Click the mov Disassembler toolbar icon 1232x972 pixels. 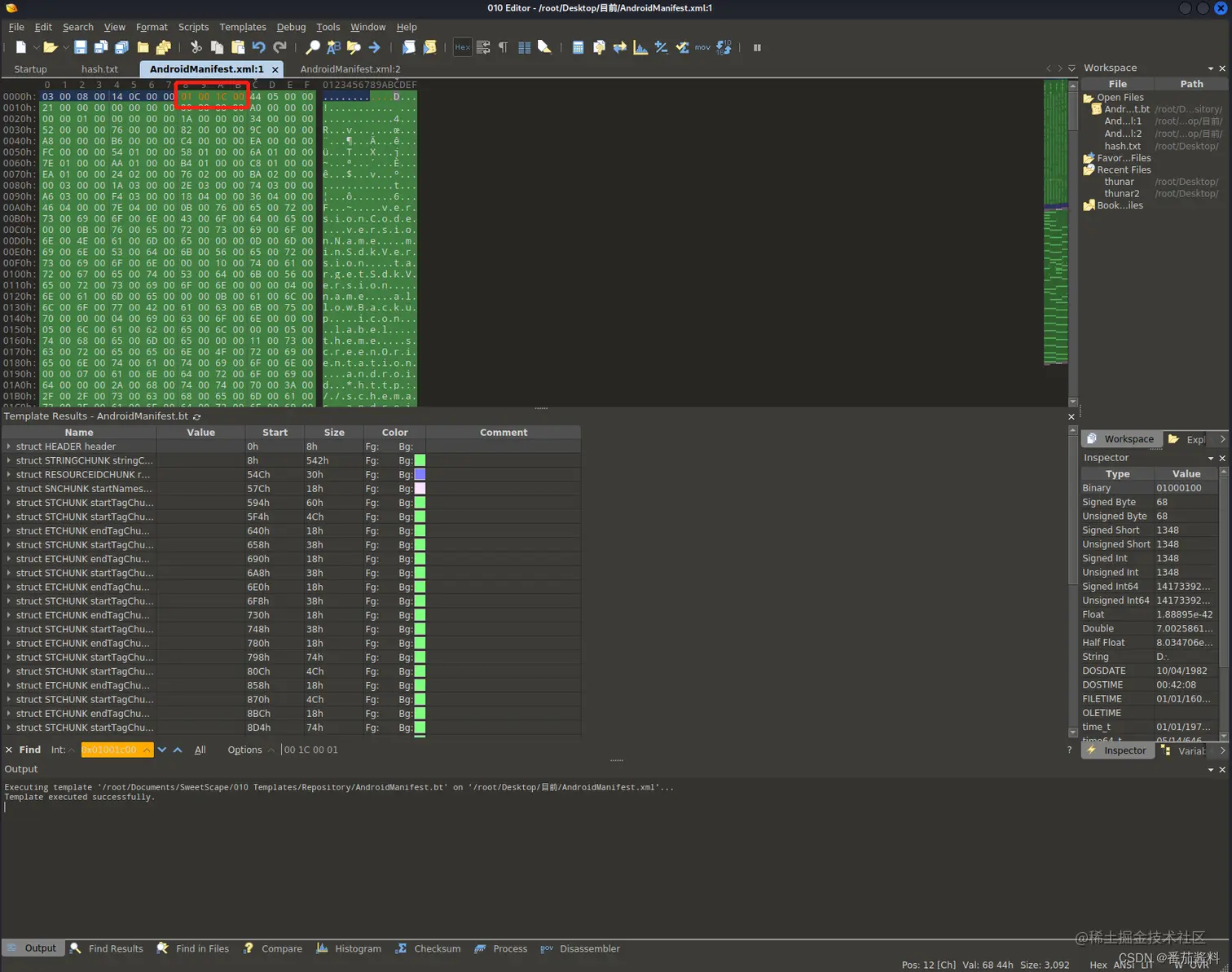[x=702, y=47]
